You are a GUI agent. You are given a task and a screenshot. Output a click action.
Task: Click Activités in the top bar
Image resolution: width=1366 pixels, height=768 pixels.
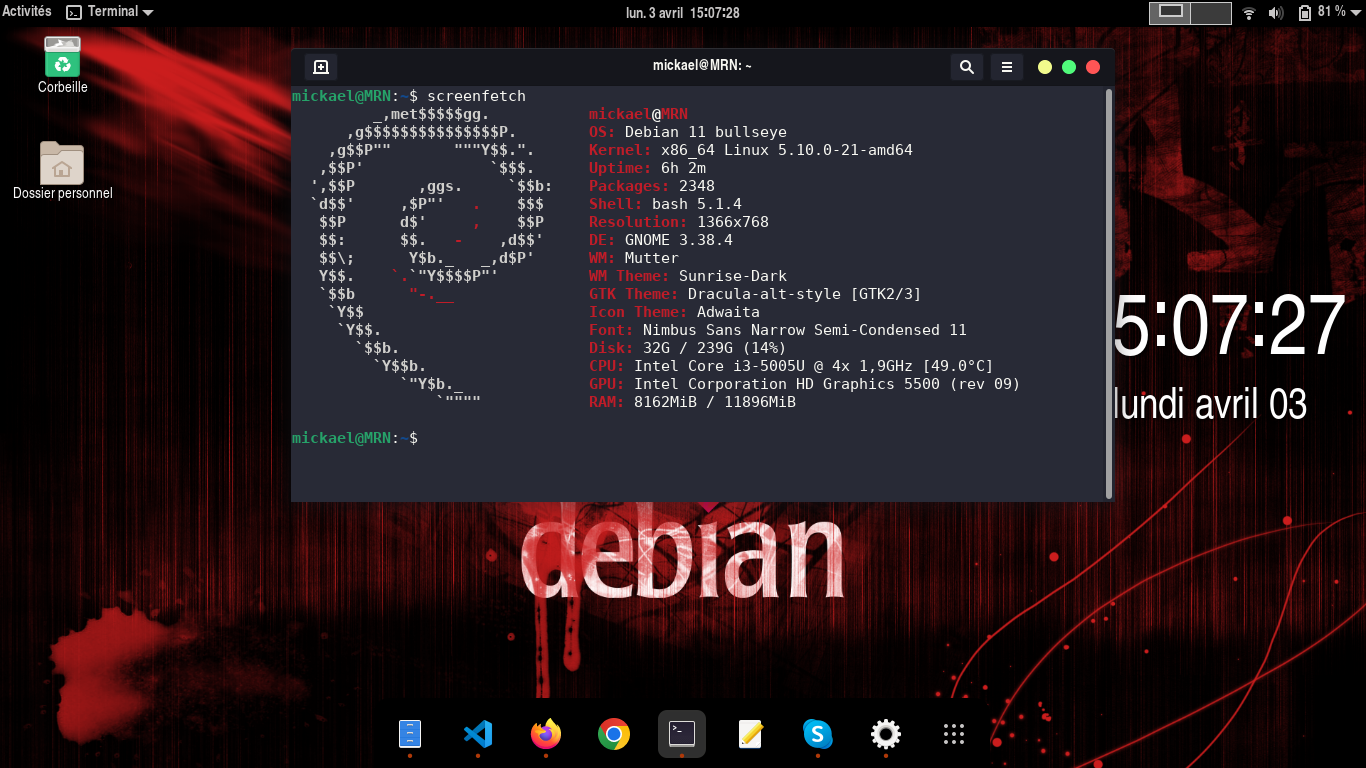point(27,12)
